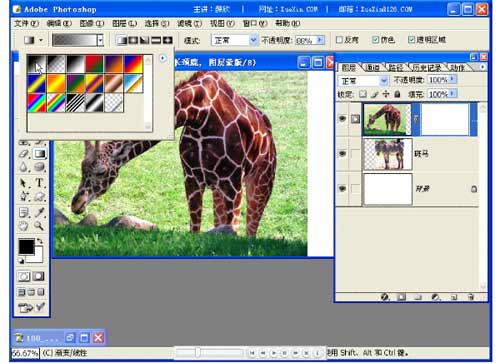Choose Reflected gradient style
This screenshot has width=500, height=363.
pyautogui.click(x=156, y=41)
